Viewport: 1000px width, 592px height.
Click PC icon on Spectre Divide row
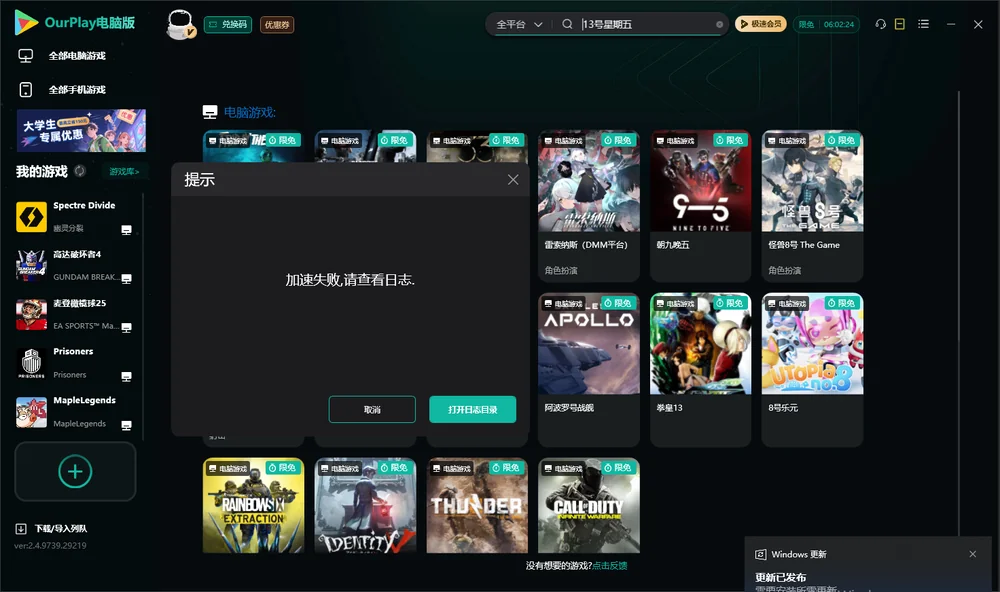(126, 230)
